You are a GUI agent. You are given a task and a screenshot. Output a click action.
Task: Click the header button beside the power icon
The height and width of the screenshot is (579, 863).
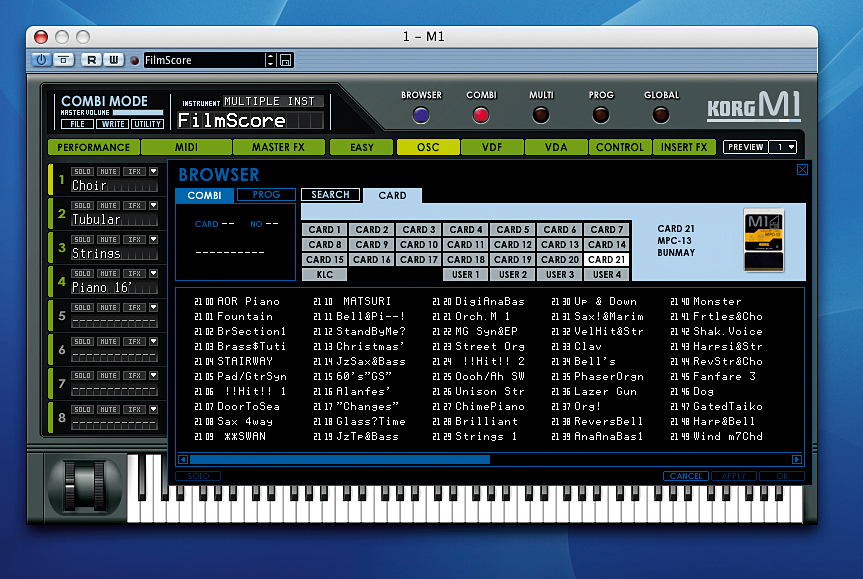(64, 60)
